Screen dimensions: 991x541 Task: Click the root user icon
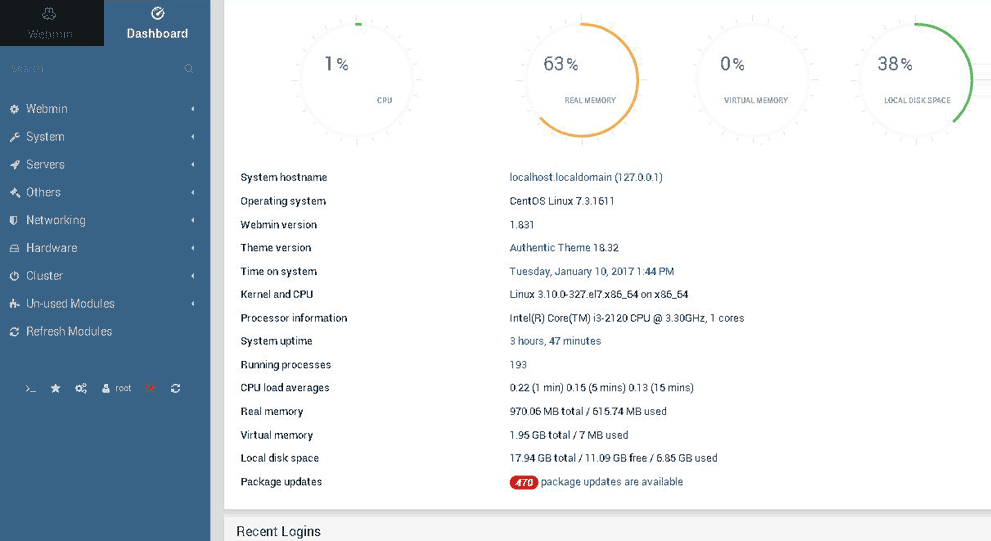tap(106, 388)
